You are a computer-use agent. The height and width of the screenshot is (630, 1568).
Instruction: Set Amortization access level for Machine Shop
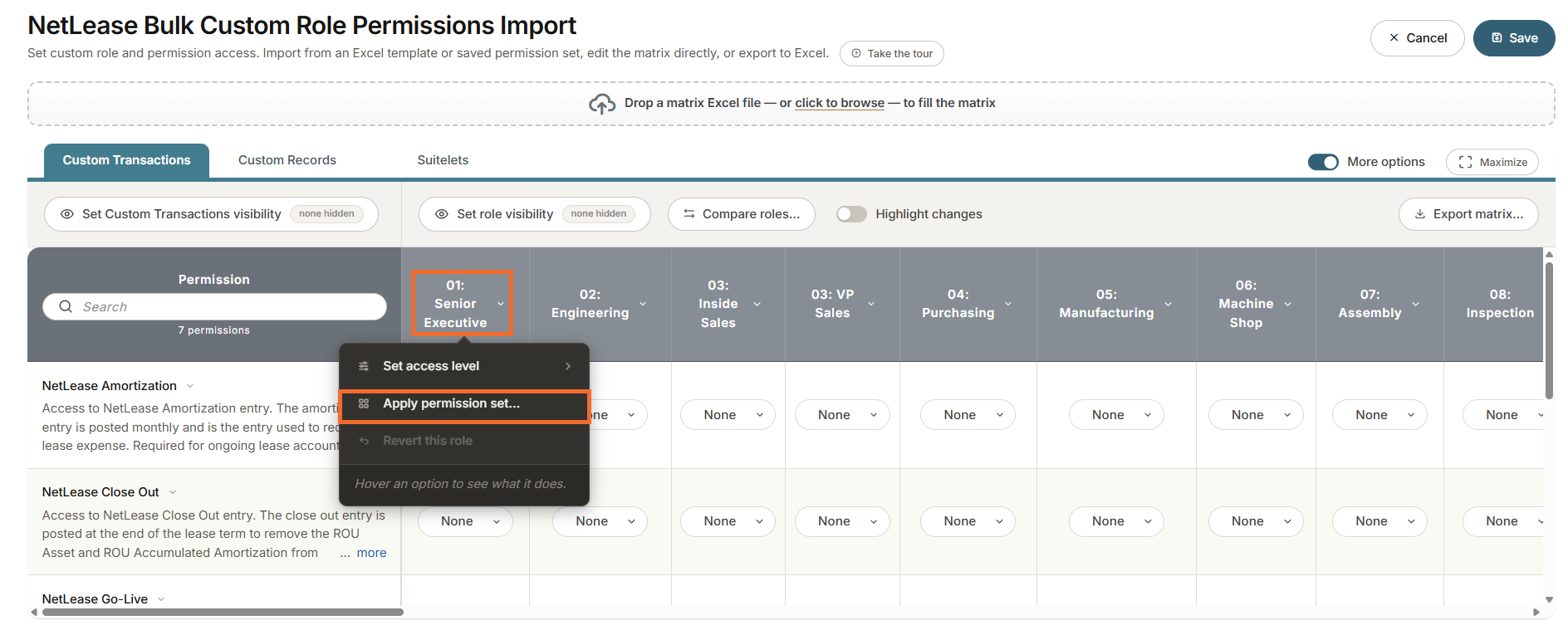[1256, 415]
